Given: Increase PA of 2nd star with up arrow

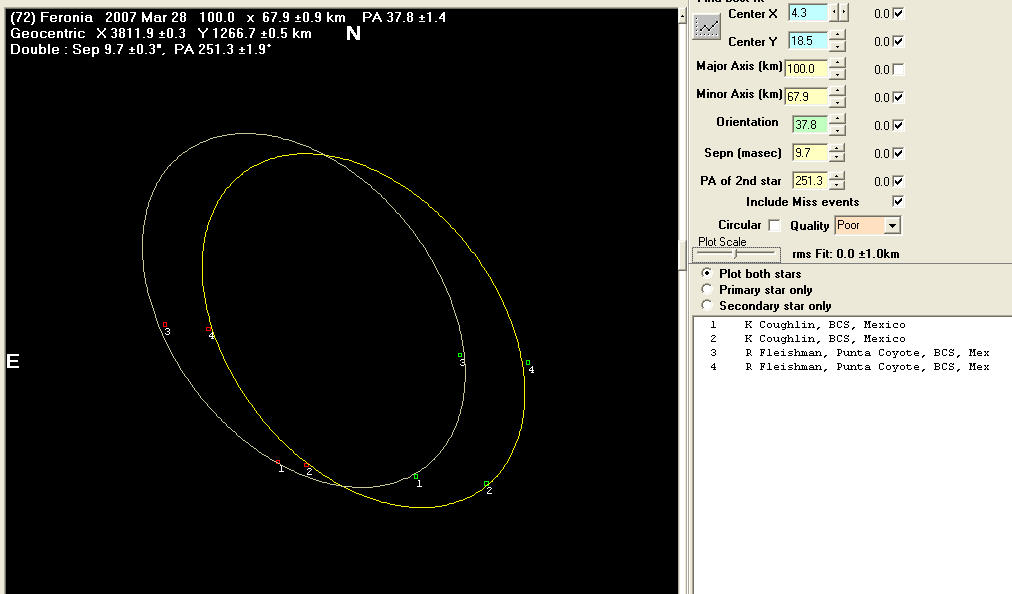Looking at the screenshot, I should 836,176.
